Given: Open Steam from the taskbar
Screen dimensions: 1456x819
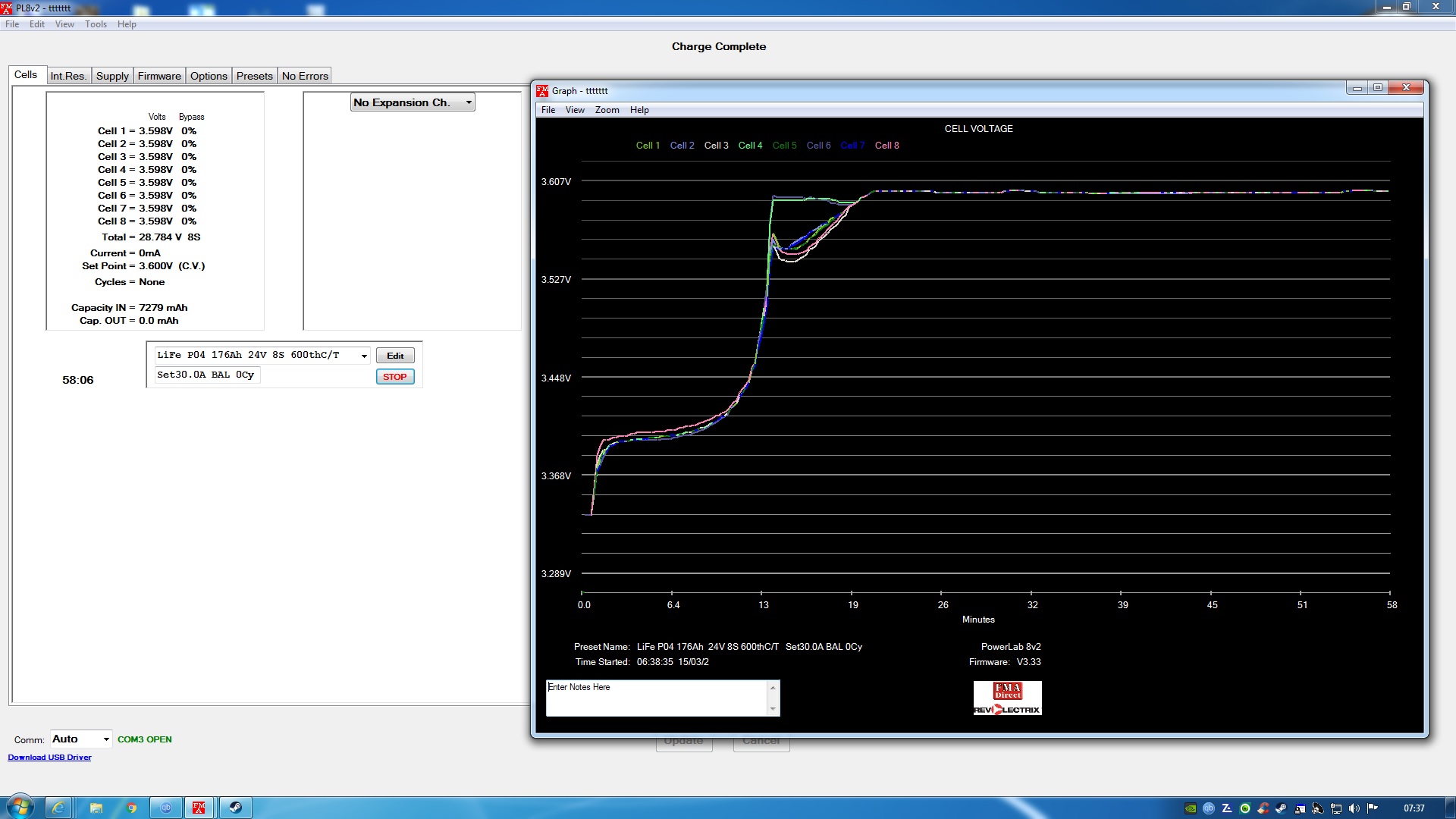Looking at the screenshot, I should (x=235, y=808).
